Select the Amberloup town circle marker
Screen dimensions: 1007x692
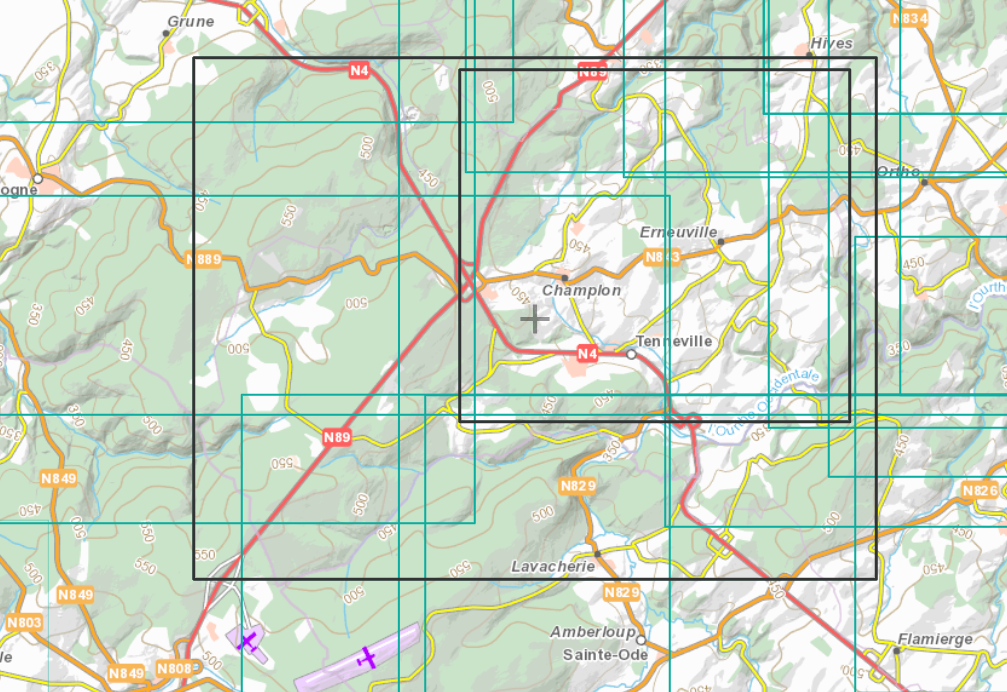click(x=641, y=640)
